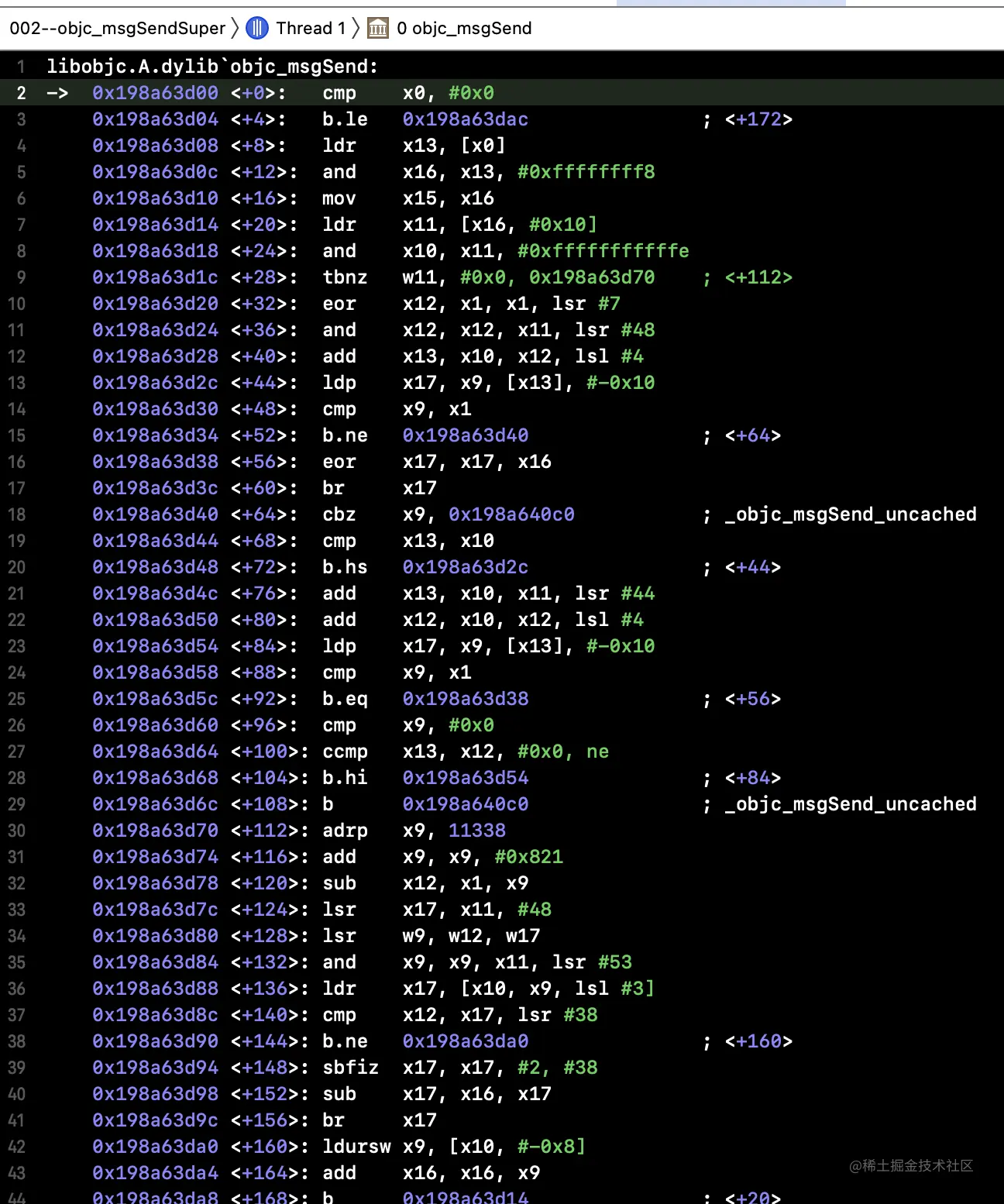1004x1204 pixels.
Task: Click the adrp instruction mnemonic
Action: point(346,831)
